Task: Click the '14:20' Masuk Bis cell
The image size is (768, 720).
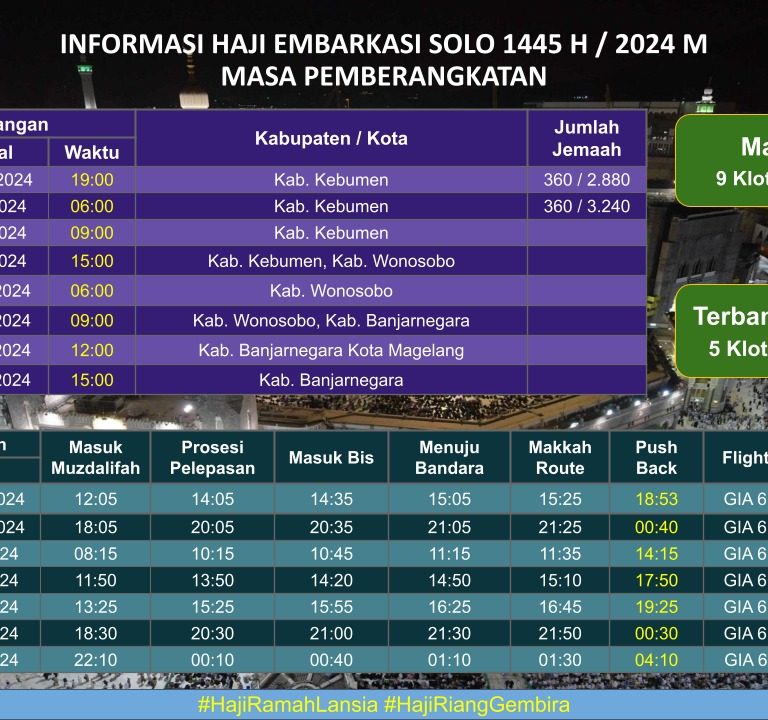Action: (x=331, y=580)
